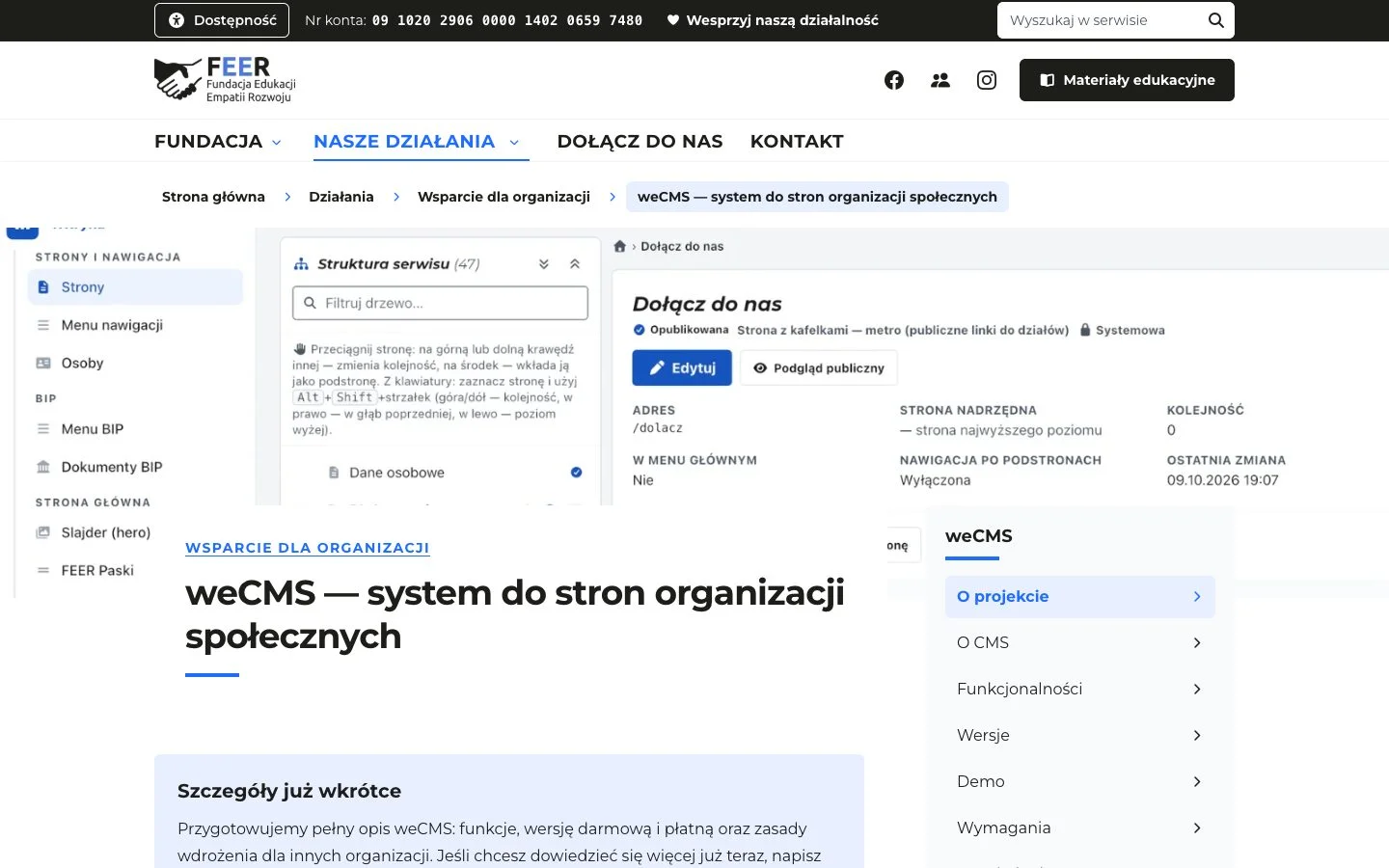The height and width of the screenshot is (868, 1389).
Task: Click the accessibility figure icon in Dostępność
Action: (x=177, y=20)
